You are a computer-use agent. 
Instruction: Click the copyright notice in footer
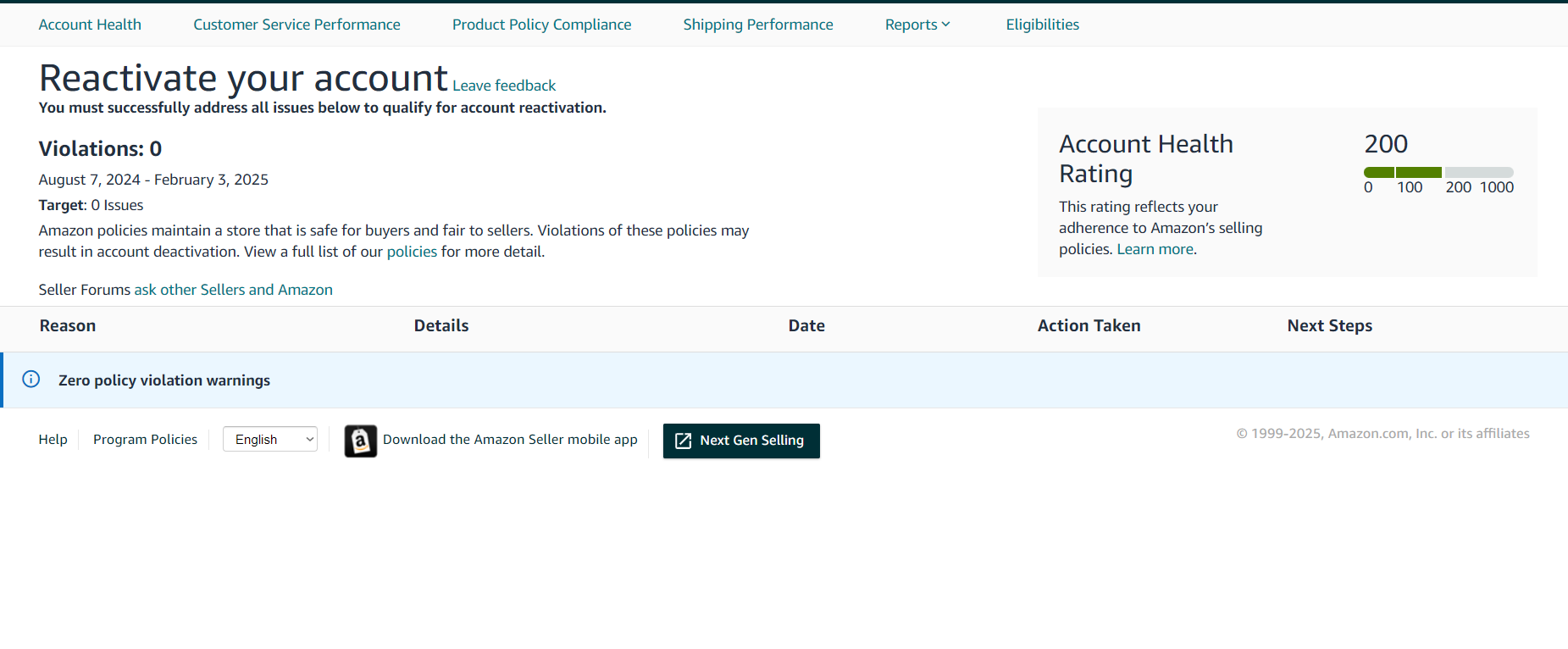click(x=1382, y=434)
